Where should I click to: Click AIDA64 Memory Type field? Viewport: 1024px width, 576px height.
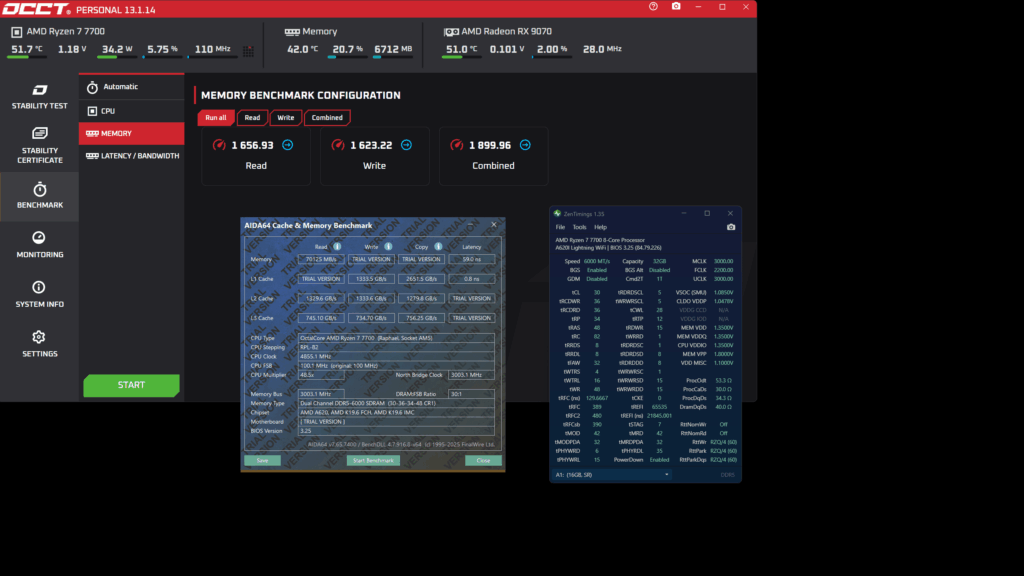(396, 404)
